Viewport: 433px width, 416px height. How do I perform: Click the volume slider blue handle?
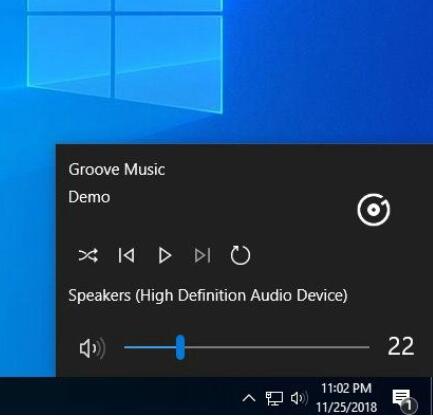[x=180, y=347]
